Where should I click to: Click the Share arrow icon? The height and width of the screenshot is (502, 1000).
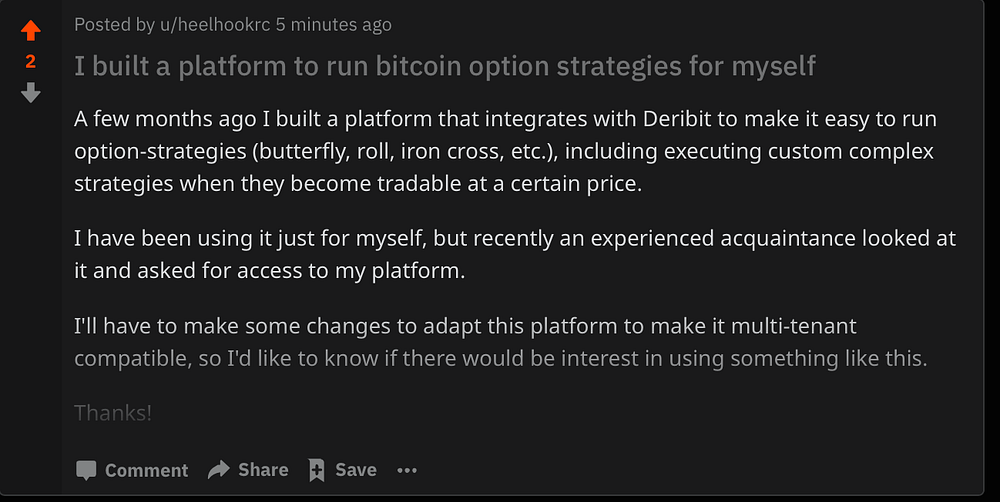point(218,470)
